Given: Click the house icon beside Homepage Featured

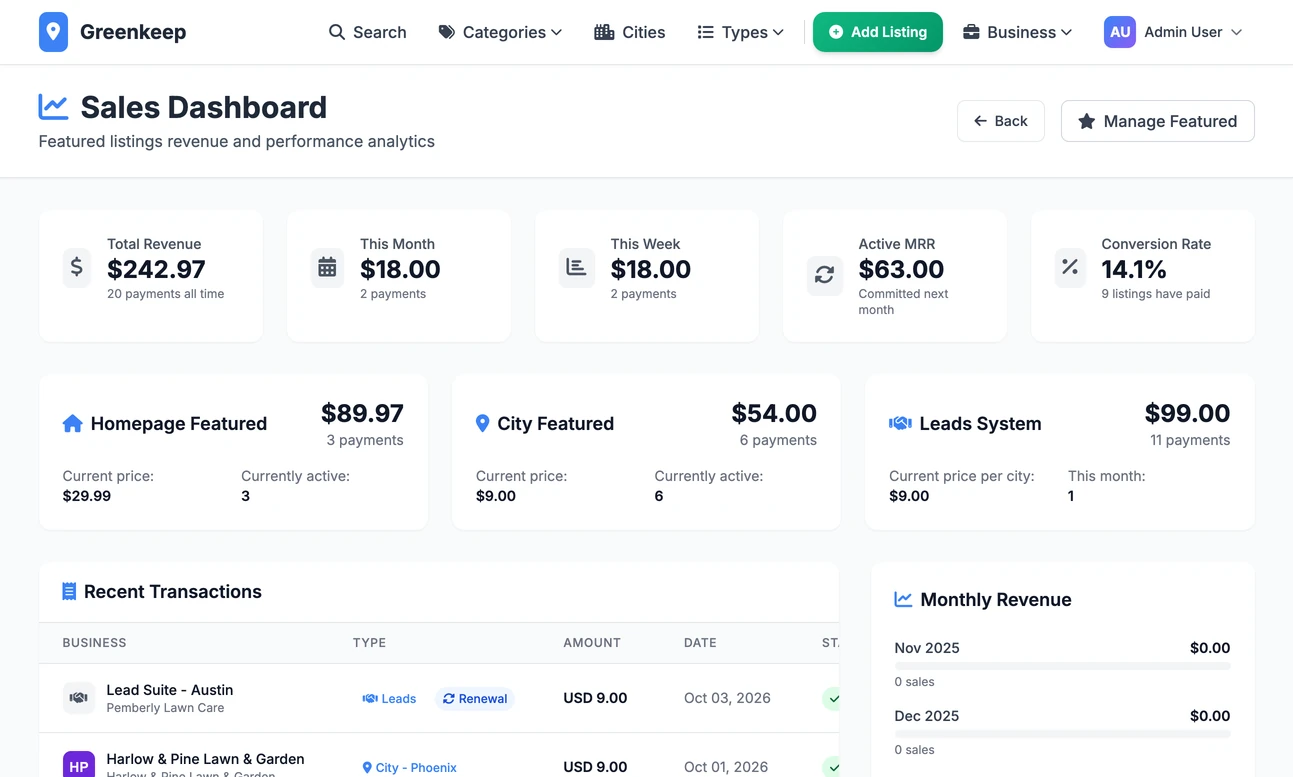Looking at the screenshot, I should (72, 424).
